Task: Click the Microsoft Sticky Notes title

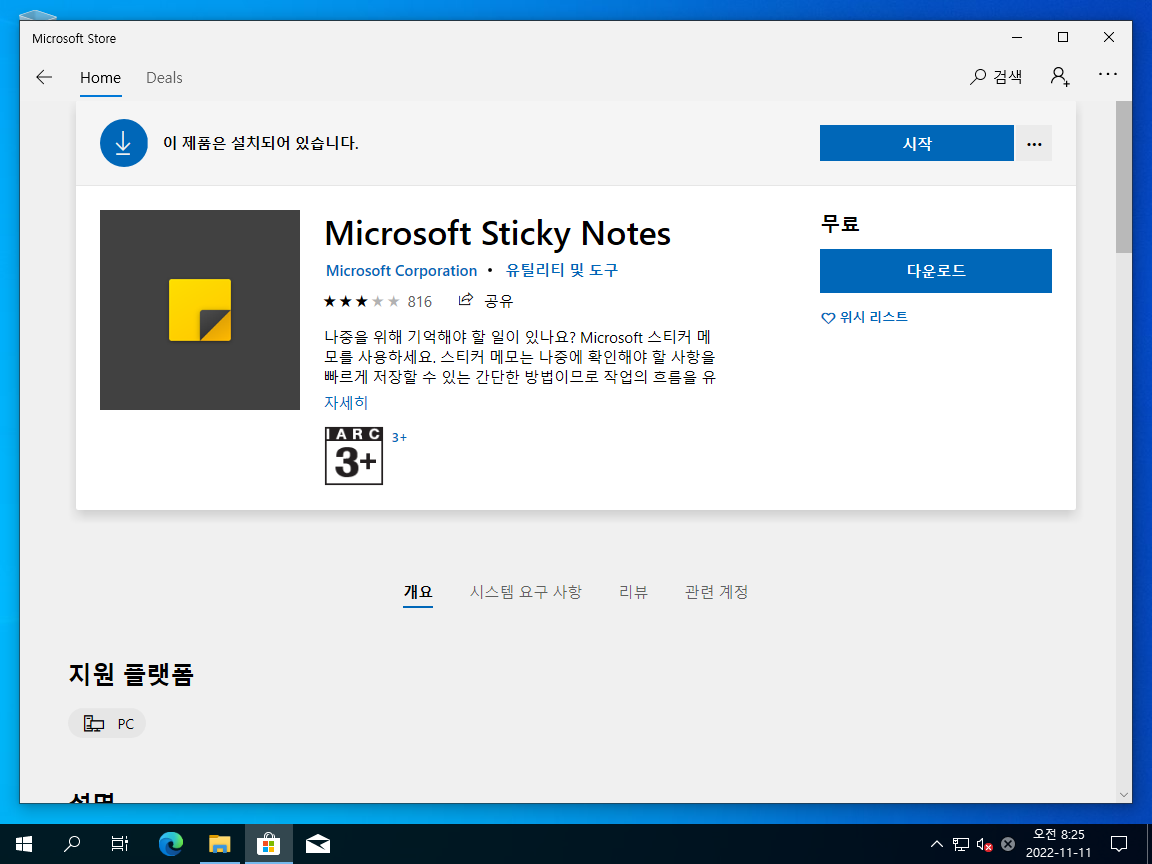Action: [497, 234]
